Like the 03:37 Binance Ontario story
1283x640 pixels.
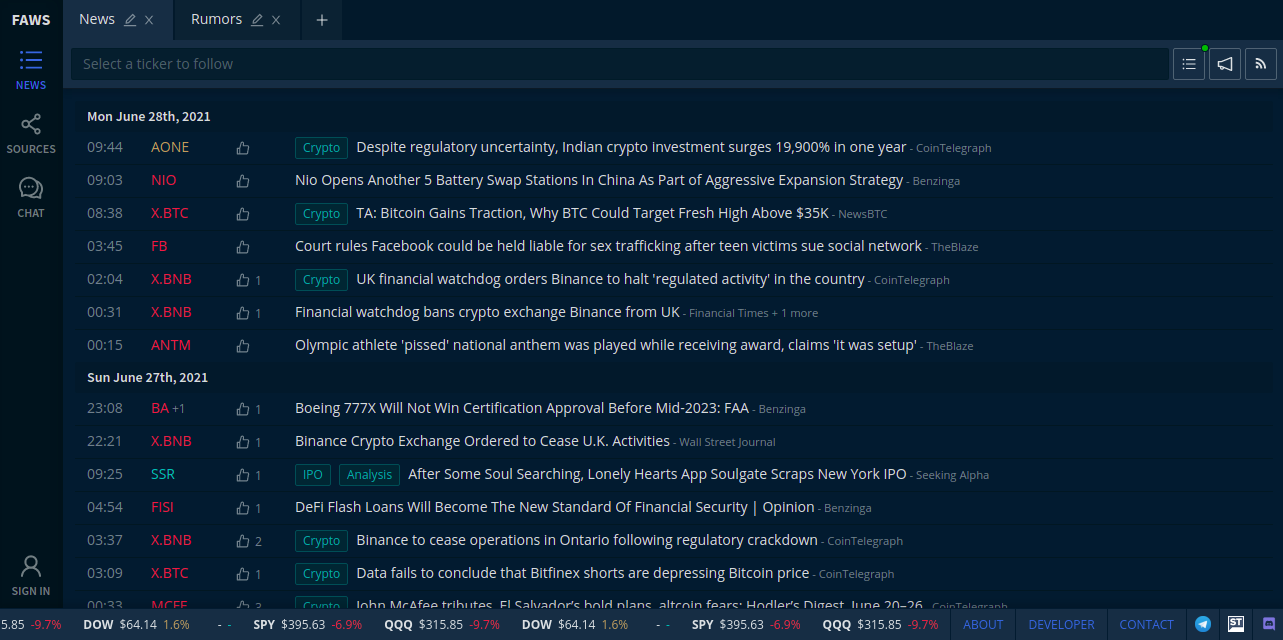(x=242, y=541)
